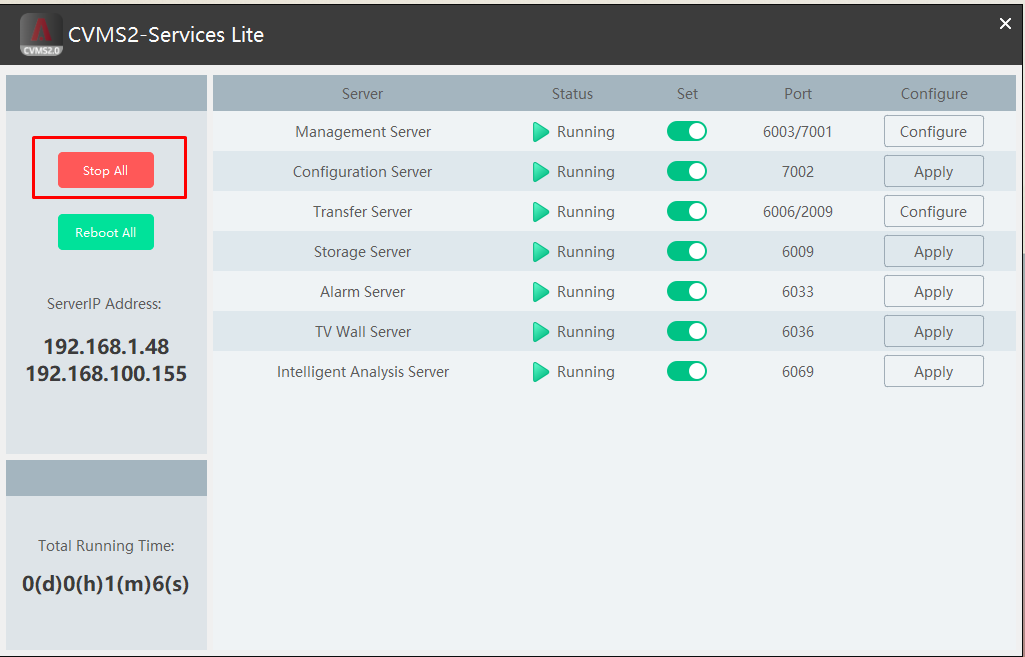Screen dimensions: 1025x657
Task: Click the Set column header
Action: coord(687,93)
